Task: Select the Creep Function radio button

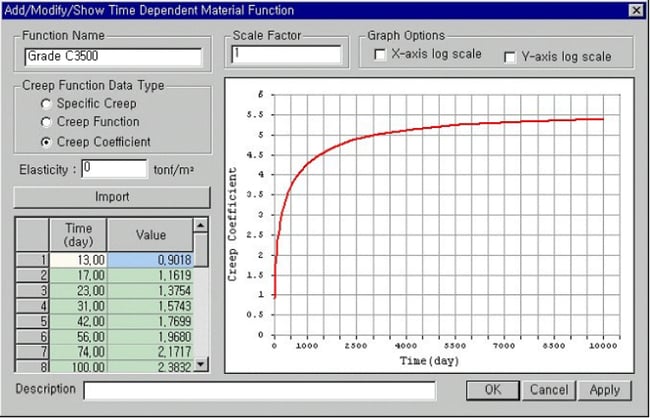Action: (46, 122)
